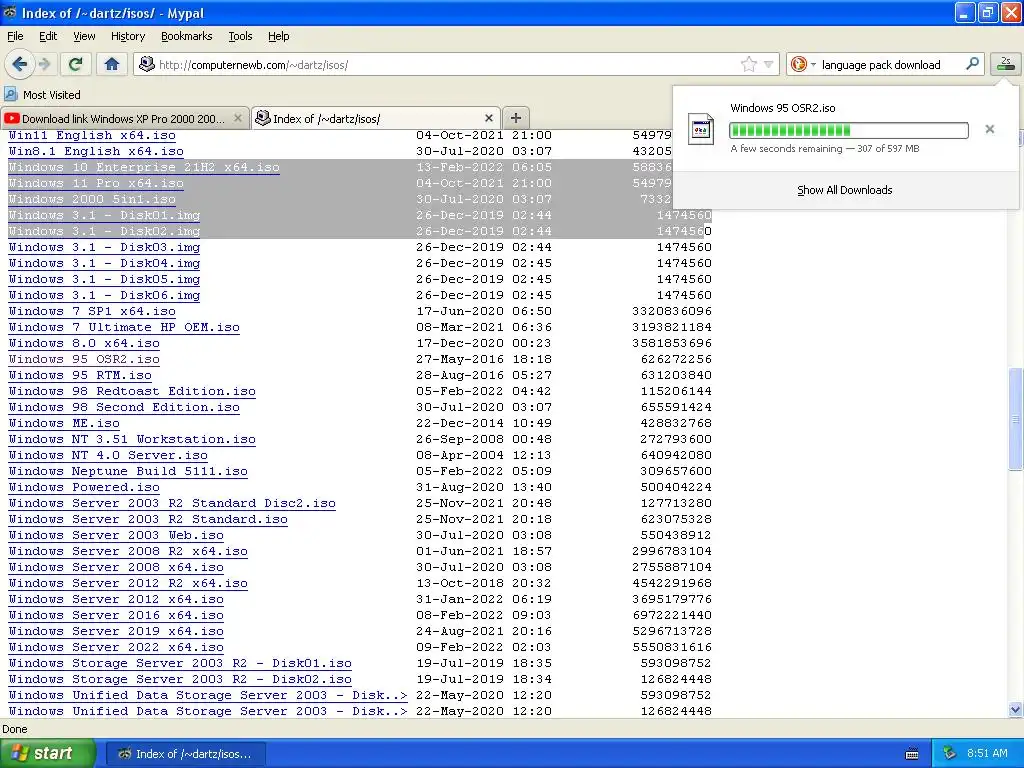Open a new tab with the plus button
The height and width of the screenshot is (768, 1024).
[516, 118]
